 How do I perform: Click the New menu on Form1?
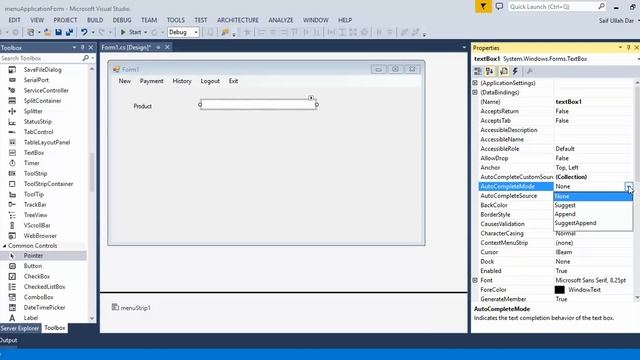(x=124, y=81)
